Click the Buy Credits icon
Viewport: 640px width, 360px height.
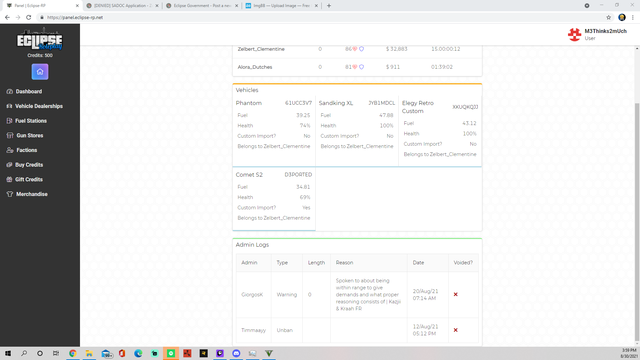pos(9,165)
